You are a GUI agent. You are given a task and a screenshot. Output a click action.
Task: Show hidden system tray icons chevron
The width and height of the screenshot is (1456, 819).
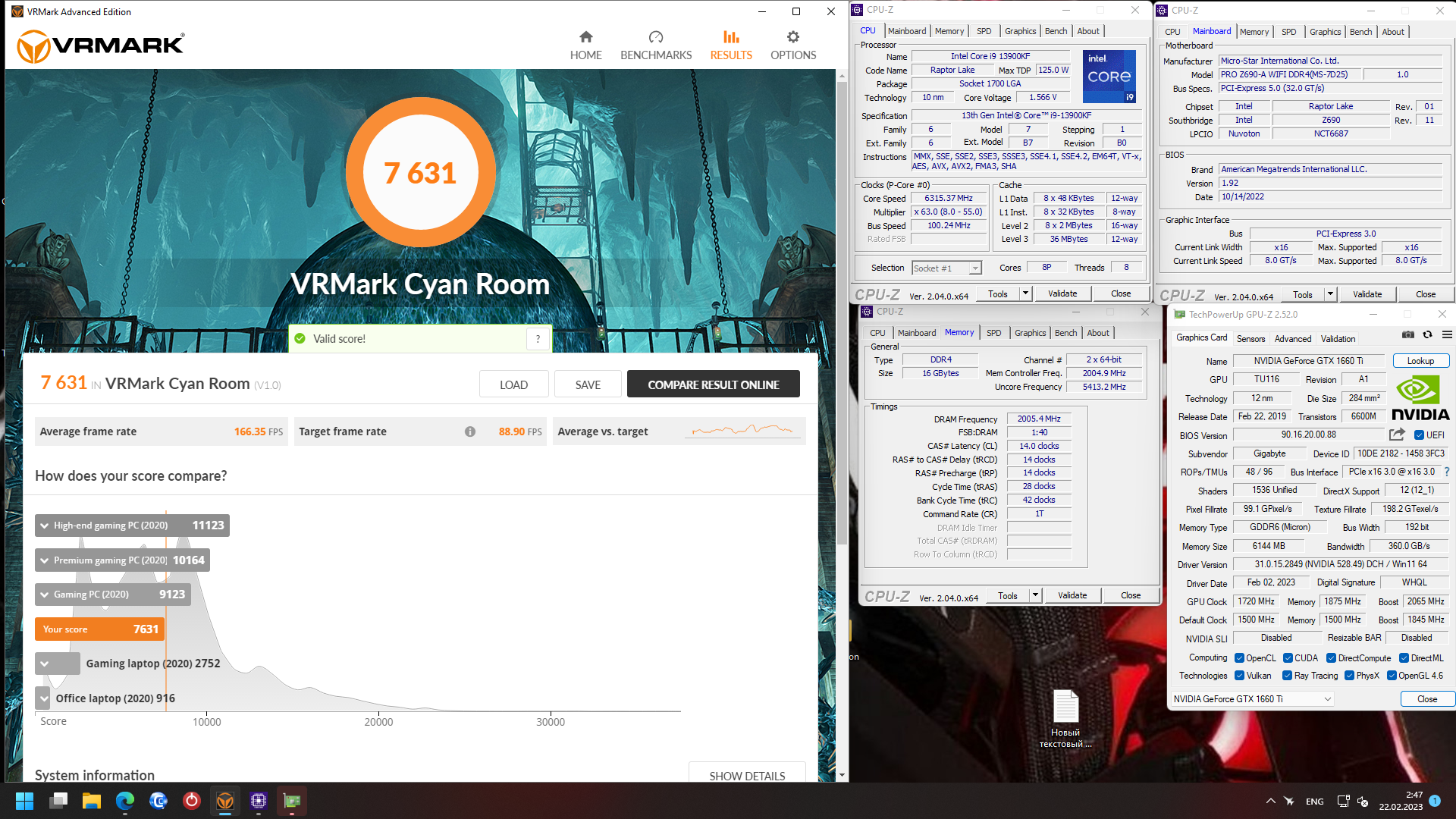[1270, 802]
